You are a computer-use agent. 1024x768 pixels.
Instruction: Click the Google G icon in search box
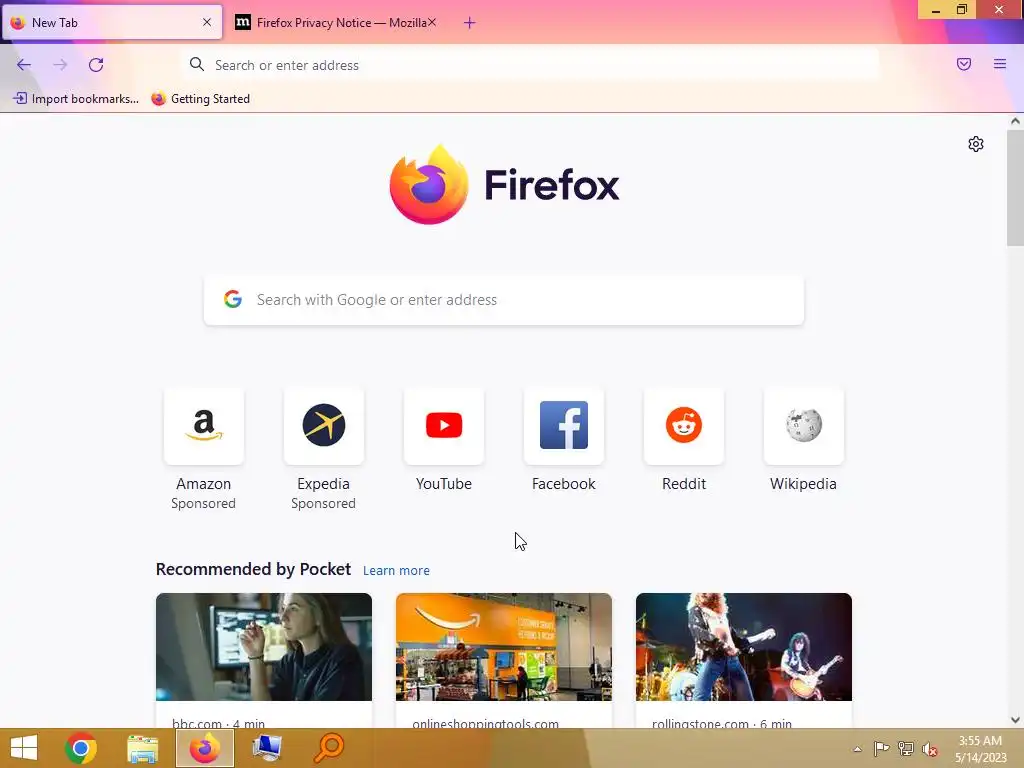click(x=233, y=299)
